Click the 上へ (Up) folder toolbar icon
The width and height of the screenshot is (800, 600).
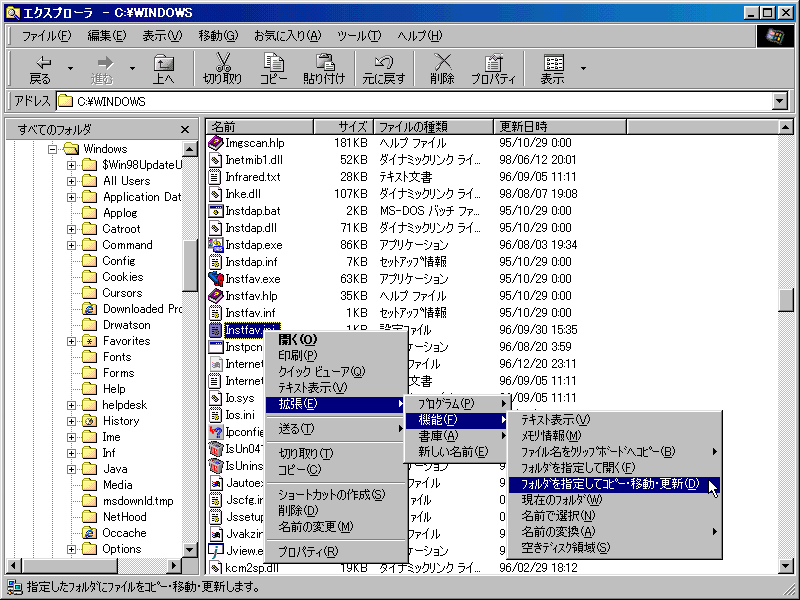click(x=163, y=68)
